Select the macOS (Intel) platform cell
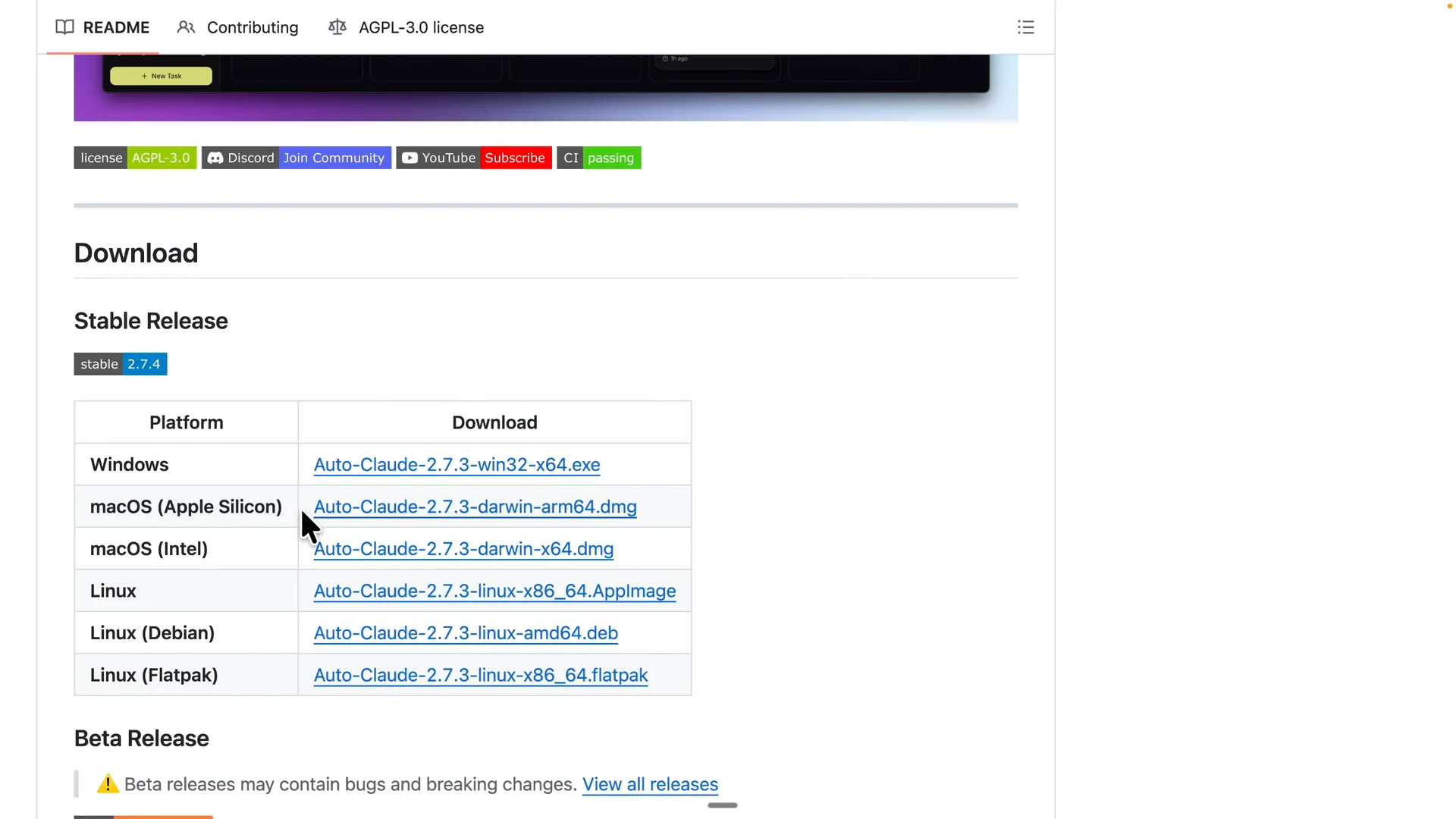Viewport: 1456px width, 819px height. tap(187, 549)
